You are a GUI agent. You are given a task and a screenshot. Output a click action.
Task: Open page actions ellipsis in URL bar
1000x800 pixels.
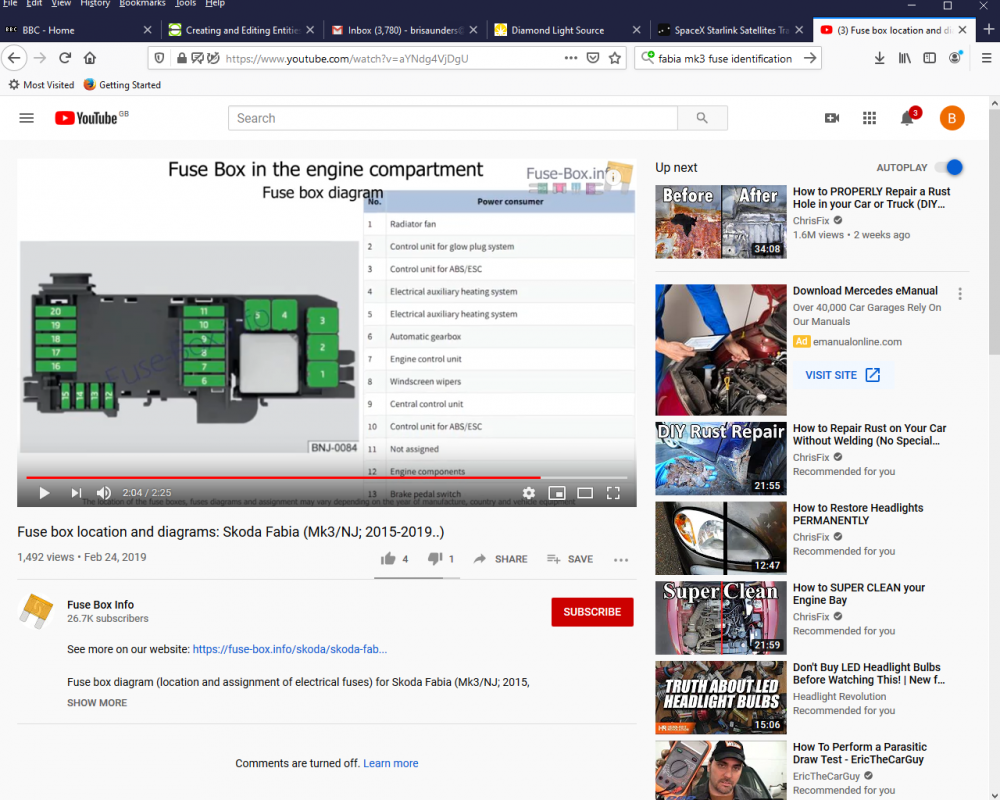tap(571, 58)
